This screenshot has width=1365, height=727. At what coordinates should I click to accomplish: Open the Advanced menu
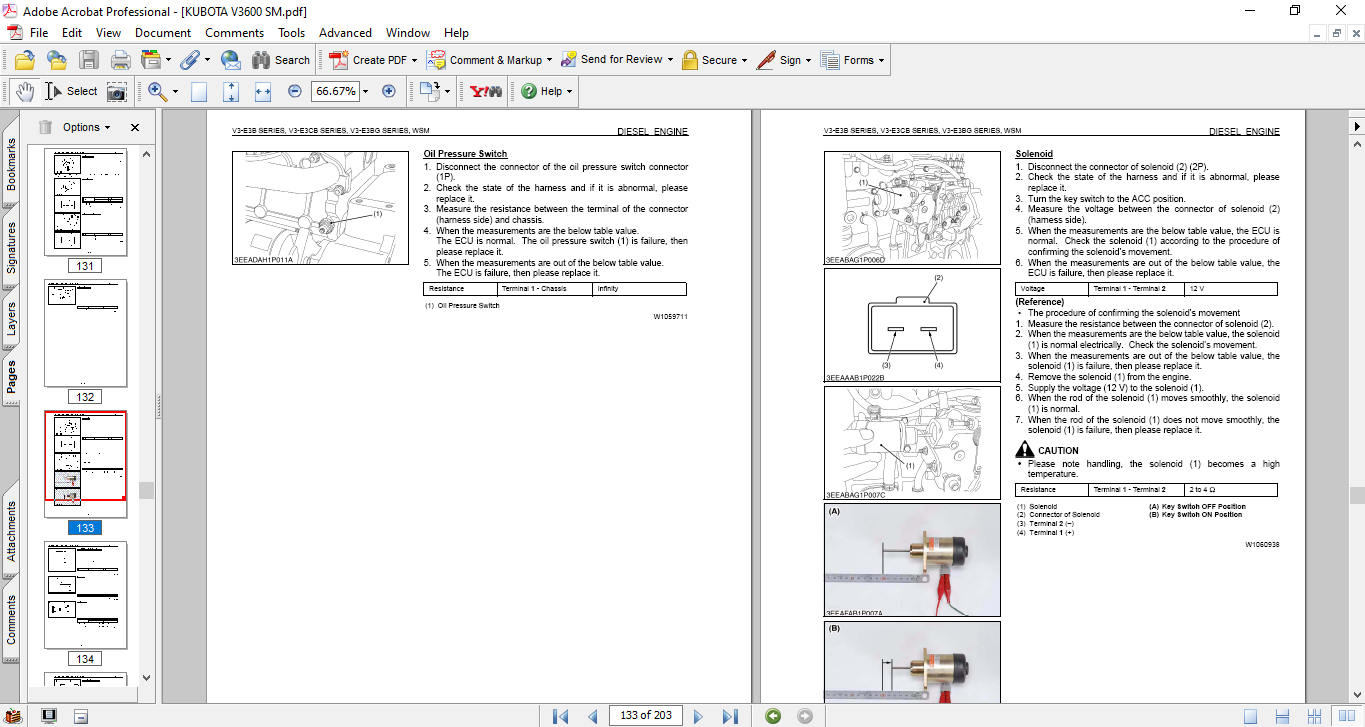(345, 33)
